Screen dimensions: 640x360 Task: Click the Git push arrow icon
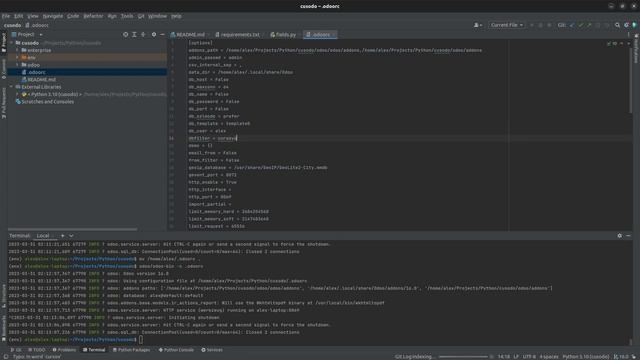click(x=589, y=25)
